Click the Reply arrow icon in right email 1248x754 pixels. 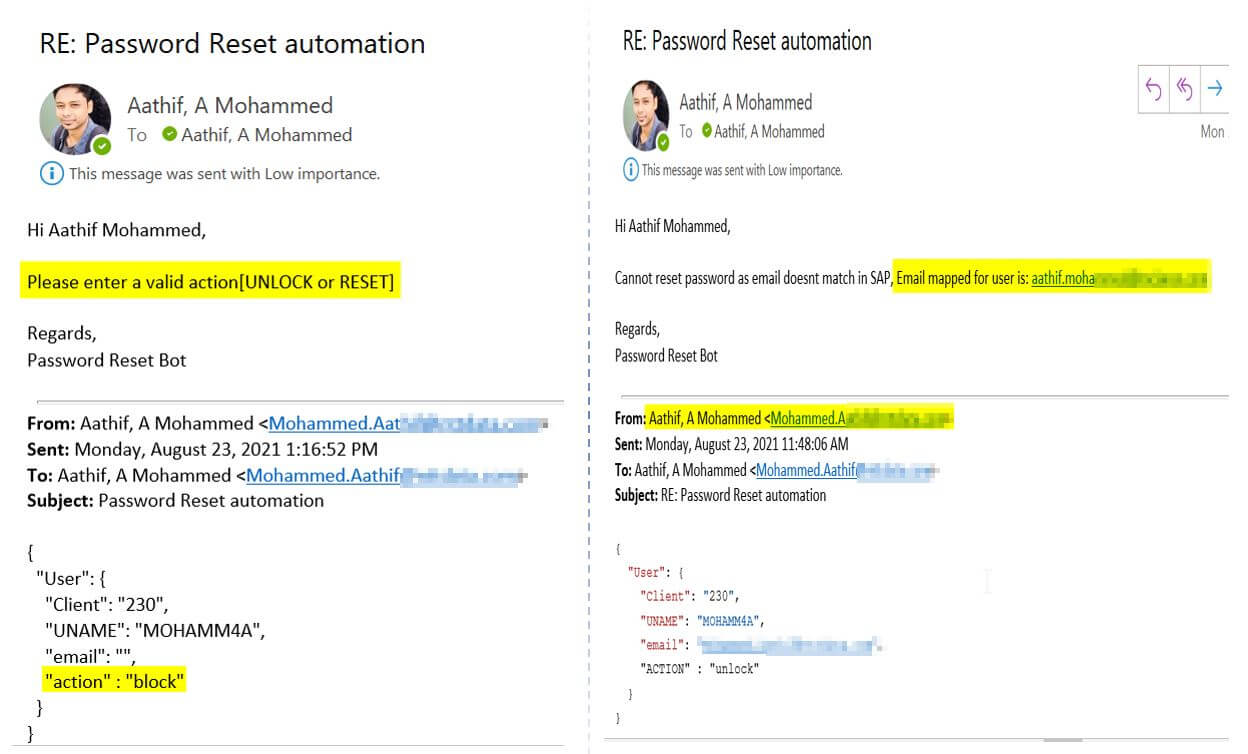1154,89
